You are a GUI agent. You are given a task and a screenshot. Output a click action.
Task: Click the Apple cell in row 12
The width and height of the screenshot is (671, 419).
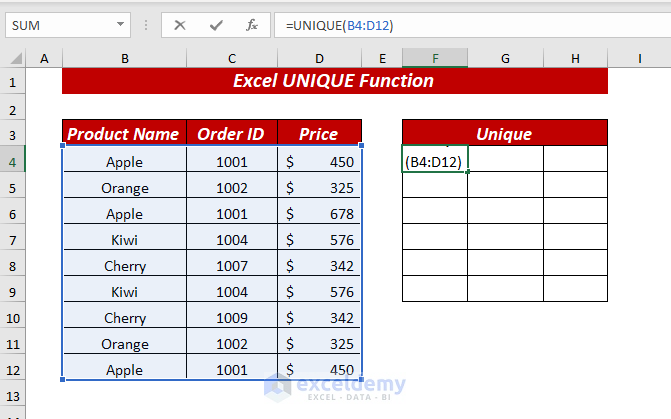pos(125,367)
